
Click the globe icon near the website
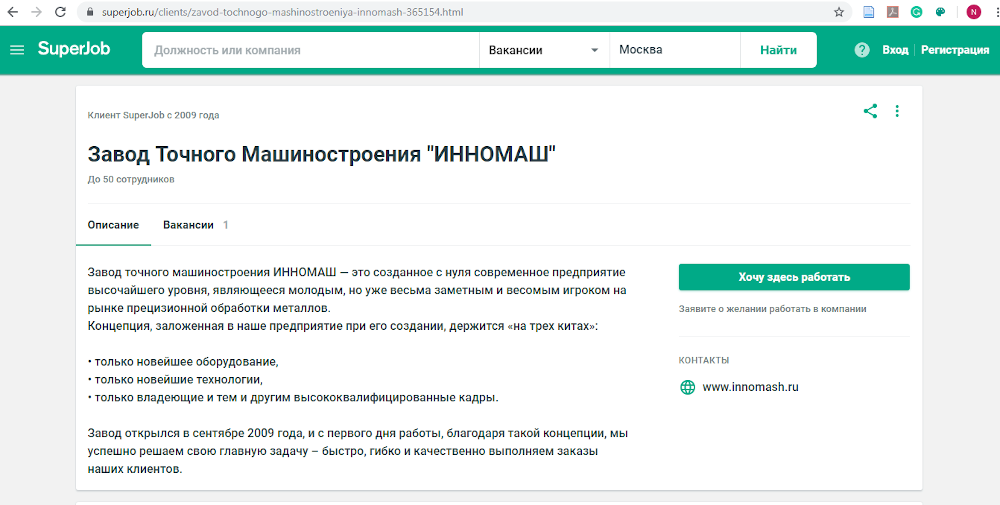(688, 387)
